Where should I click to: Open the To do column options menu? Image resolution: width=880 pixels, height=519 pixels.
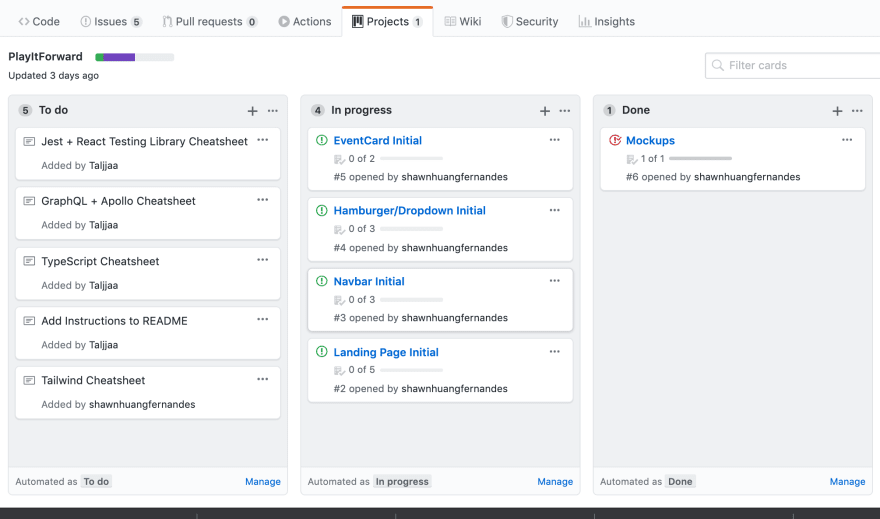273,111
